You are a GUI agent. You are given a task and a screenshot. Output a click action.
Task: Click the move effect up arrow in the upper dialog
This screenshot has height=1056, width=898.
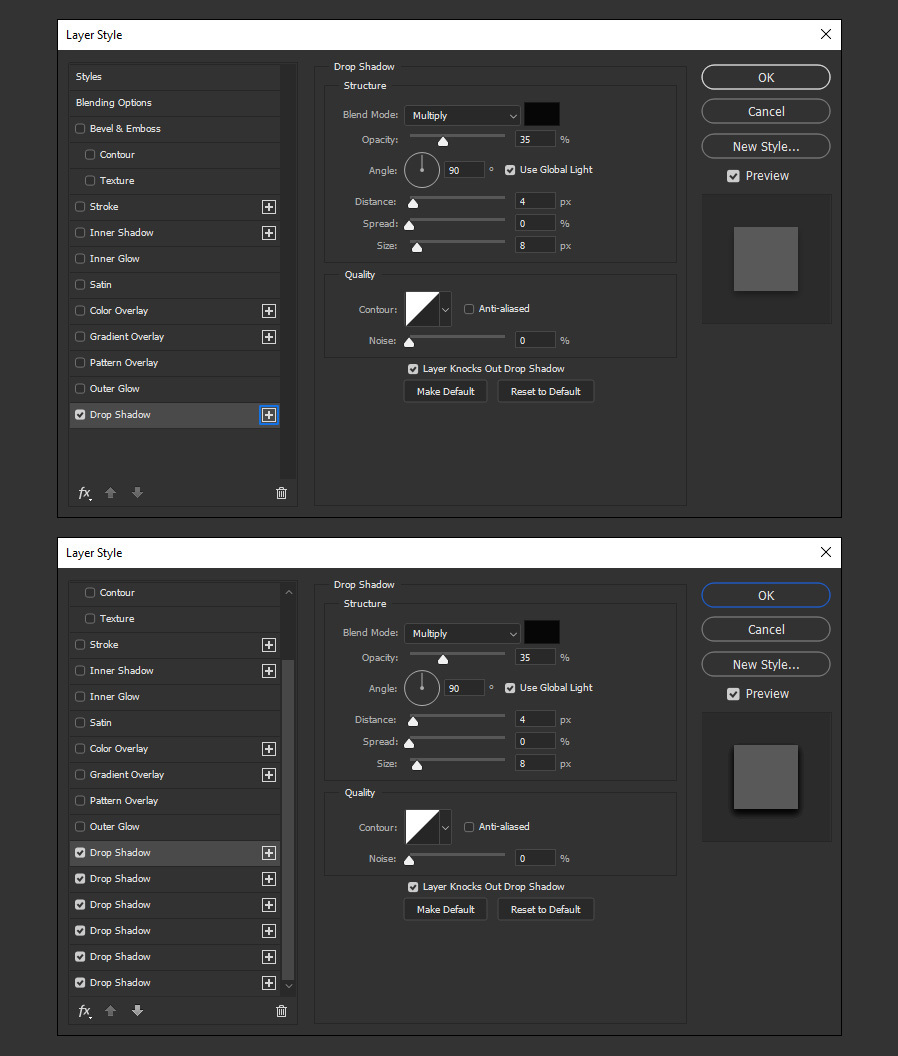[x=110, y=493]
